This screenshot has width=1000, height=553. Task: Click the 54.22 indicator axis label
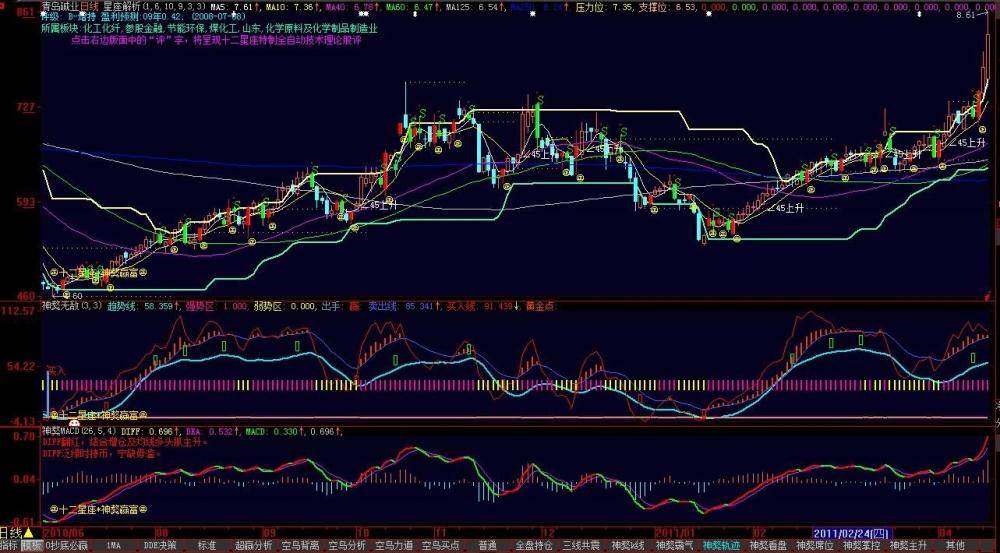22,365
